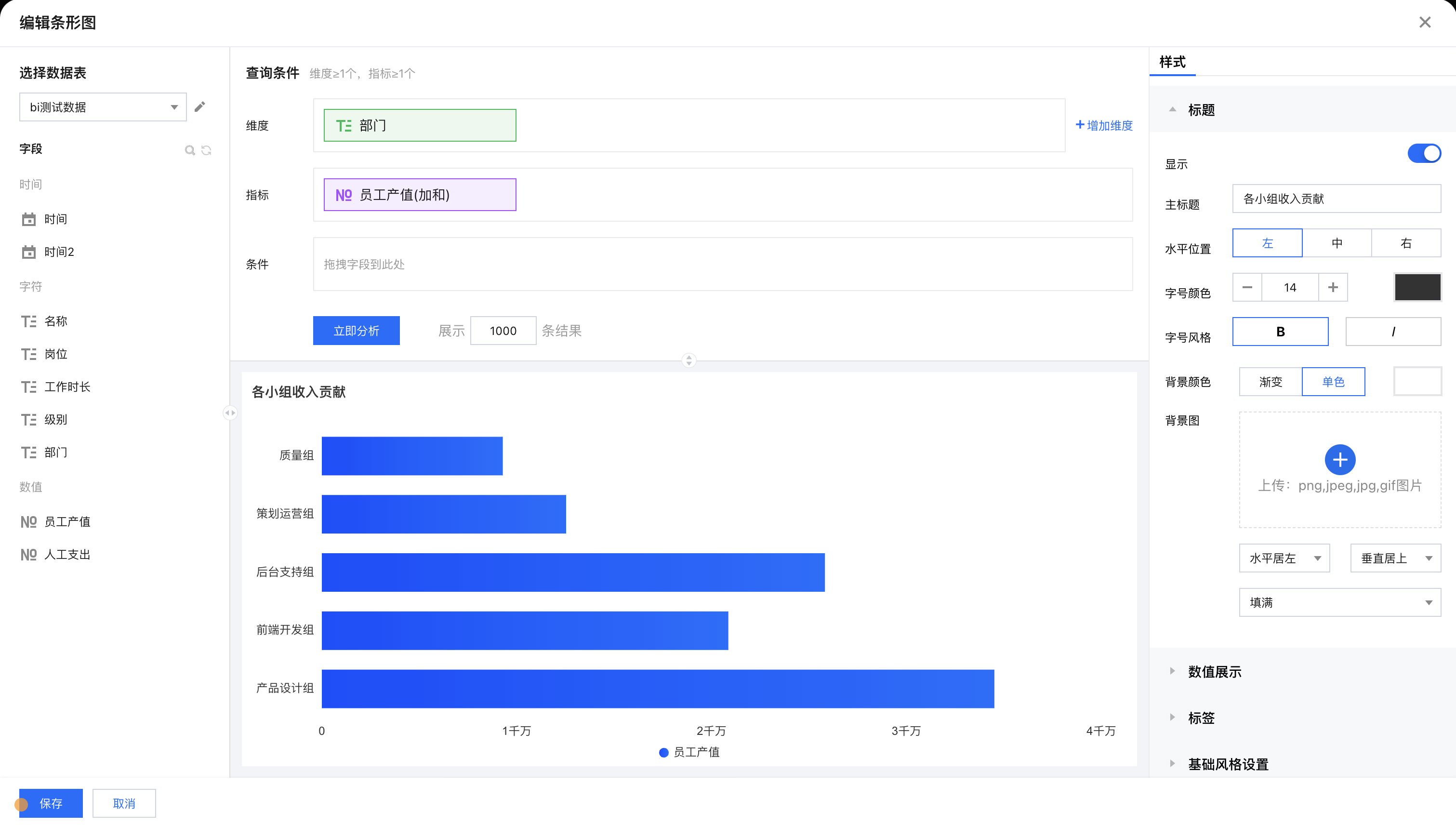
Task: Switch to the 样式 tab
Action: tap(1172, 62)
